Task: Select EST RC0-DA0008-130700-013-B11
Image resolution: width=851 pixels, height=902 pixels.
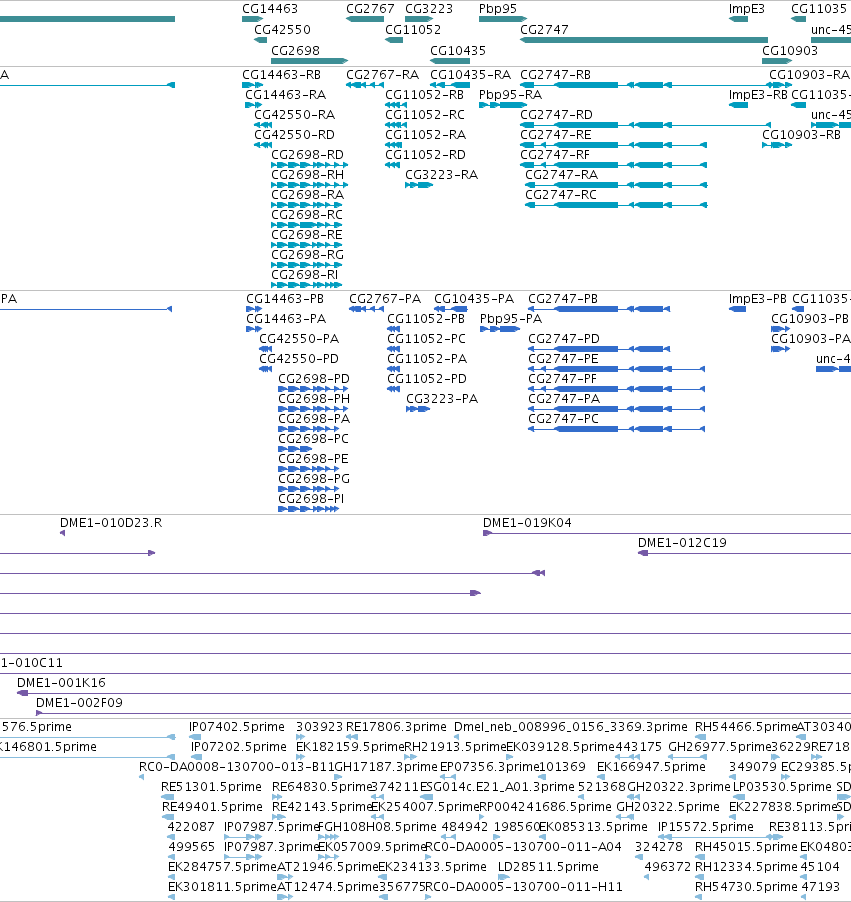Action: click(236, 767)
